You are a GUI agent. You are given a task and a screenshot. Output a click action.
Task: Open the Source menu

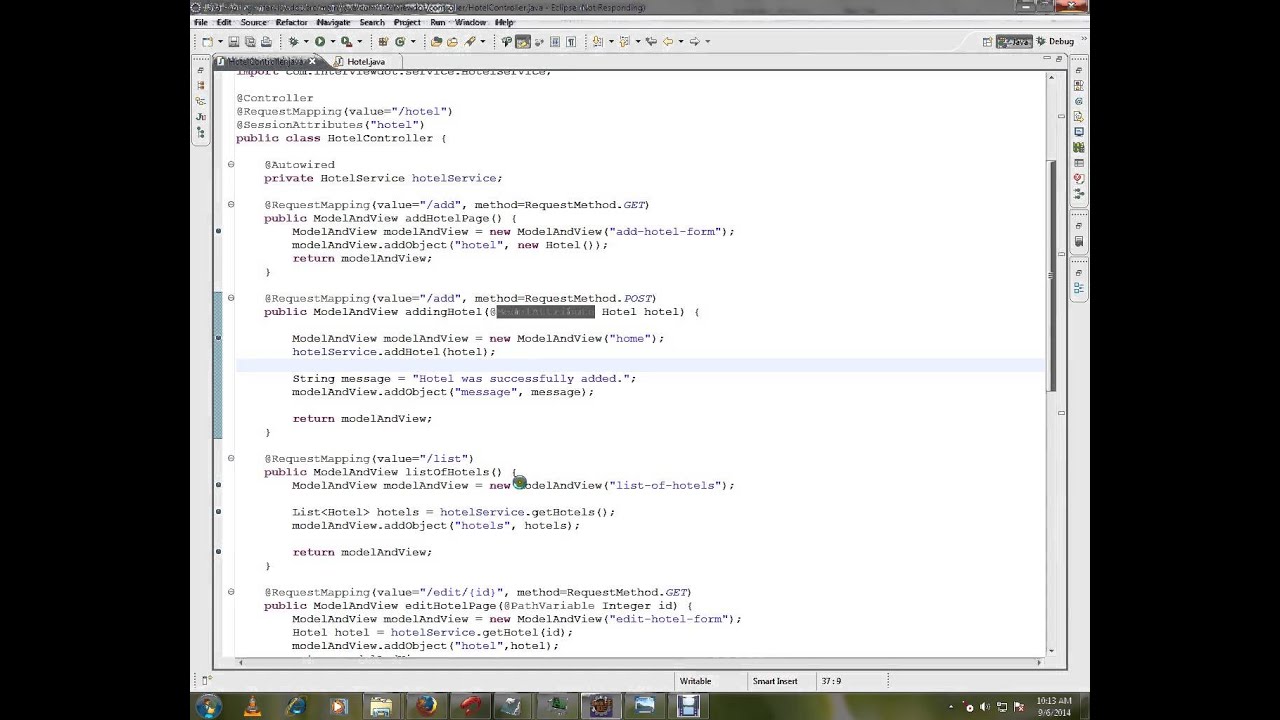pyautogui.click(x=253, y=22)
